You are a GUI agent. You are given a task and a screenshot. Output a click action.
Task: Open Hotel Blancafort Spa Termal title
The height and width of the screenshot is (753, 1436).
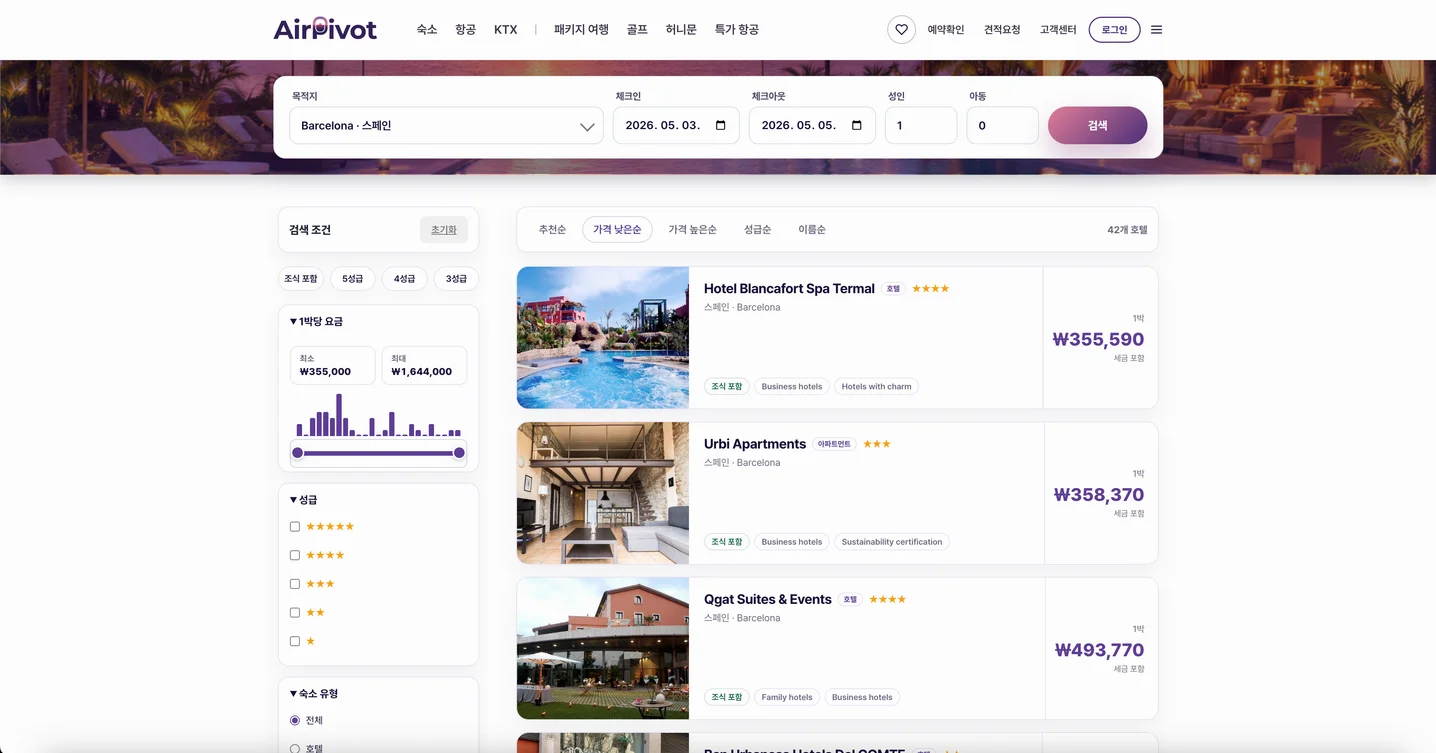click(789, 289)
